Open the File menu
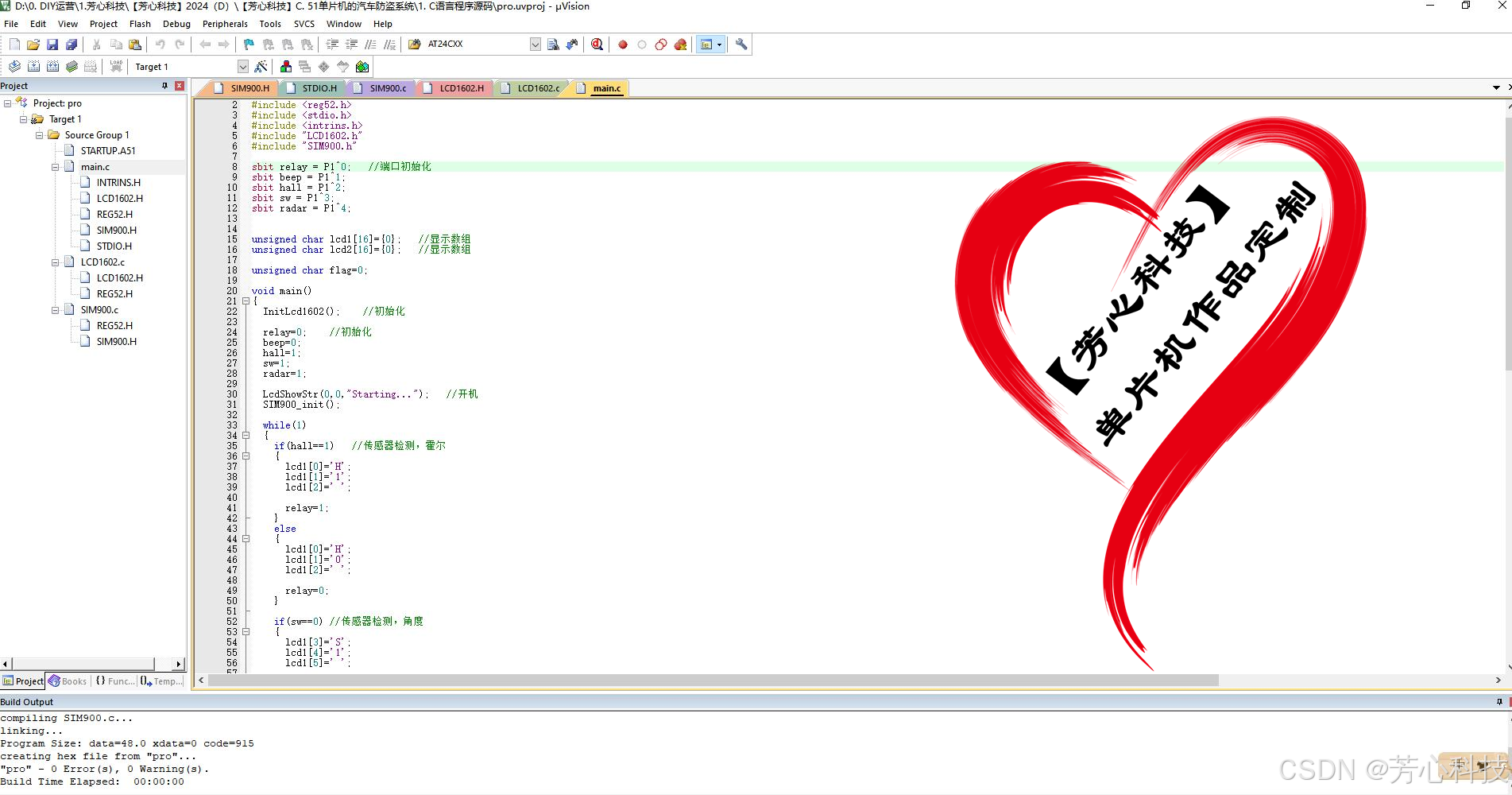This screenshot has width=1512, height=795. (11, 24)
